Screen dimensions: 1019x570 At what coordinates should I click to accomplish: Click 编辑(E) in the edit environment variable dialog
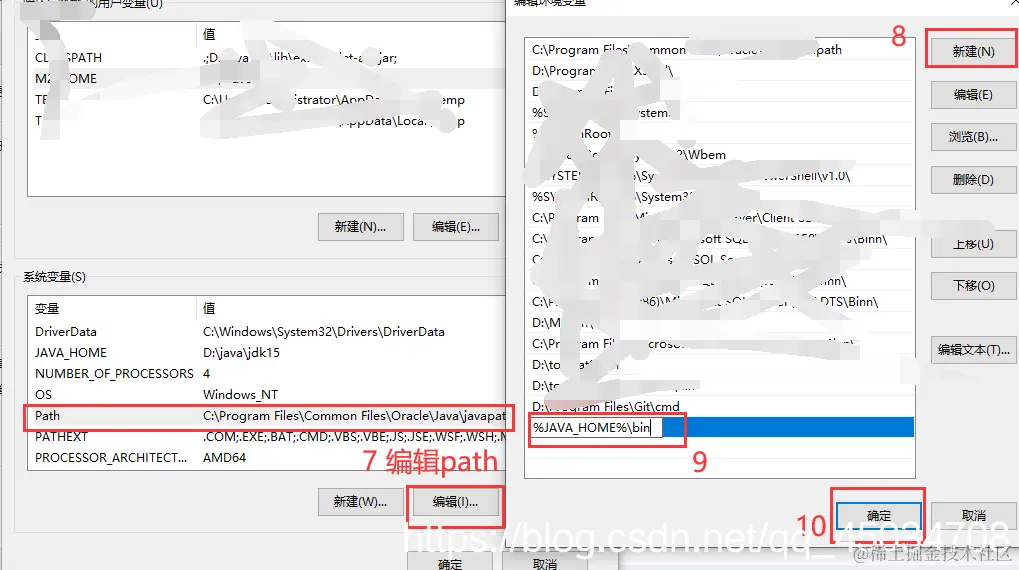pyautogui.click(x=973, y=95)
